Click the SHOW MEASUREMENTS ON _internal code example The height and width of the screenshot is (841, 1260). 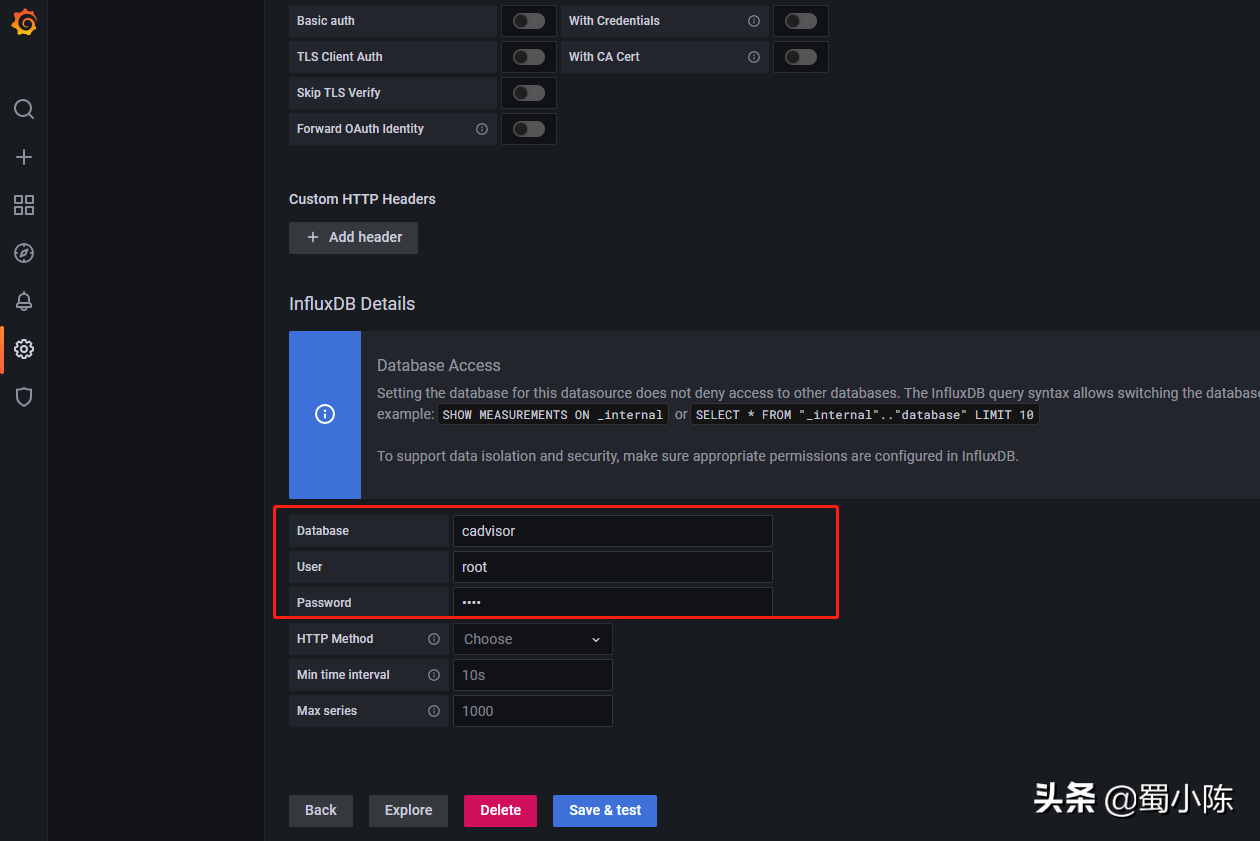point(553,415)
